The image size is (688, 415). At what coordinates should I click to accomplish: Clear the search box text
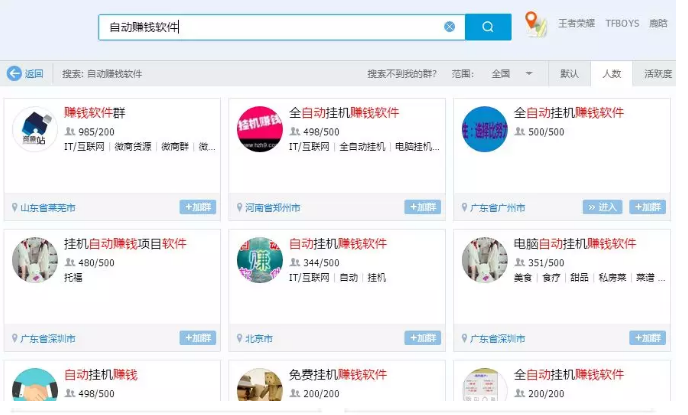click(449, 27)
